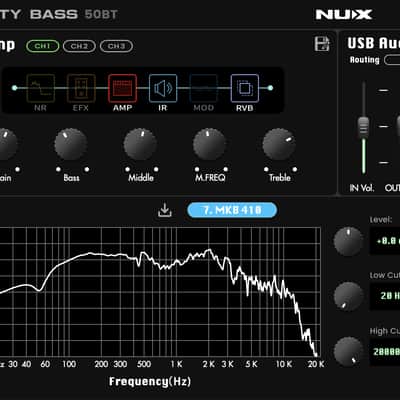The image size is (400, 400).
Task: Click the 1 K frequency axis label
Action: 177,364
